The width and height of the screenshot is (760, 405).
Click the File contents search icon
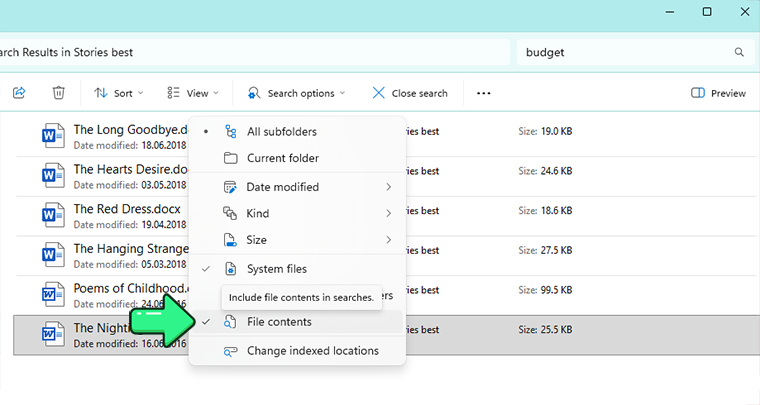coord(230,322)
